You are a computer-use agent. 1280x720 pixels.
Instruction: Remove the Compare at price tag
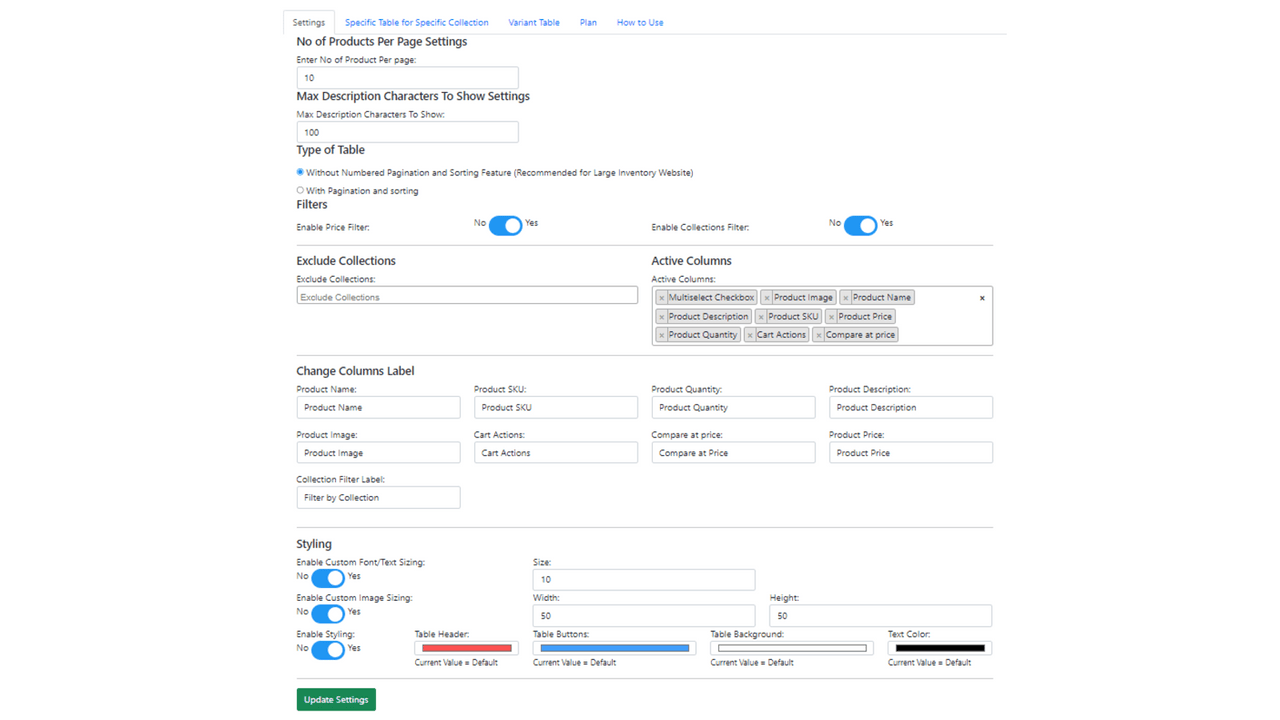pos(819,335)
